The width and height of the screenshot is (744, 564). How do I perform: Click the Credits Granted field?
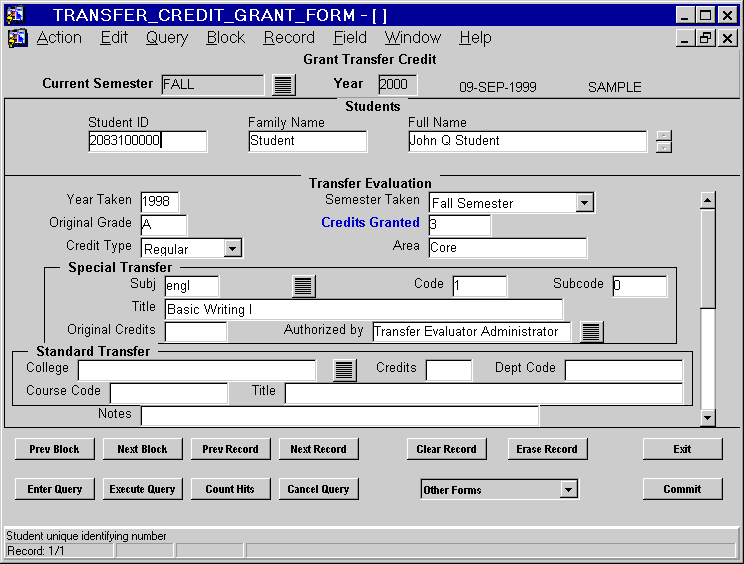coord(459,225)
